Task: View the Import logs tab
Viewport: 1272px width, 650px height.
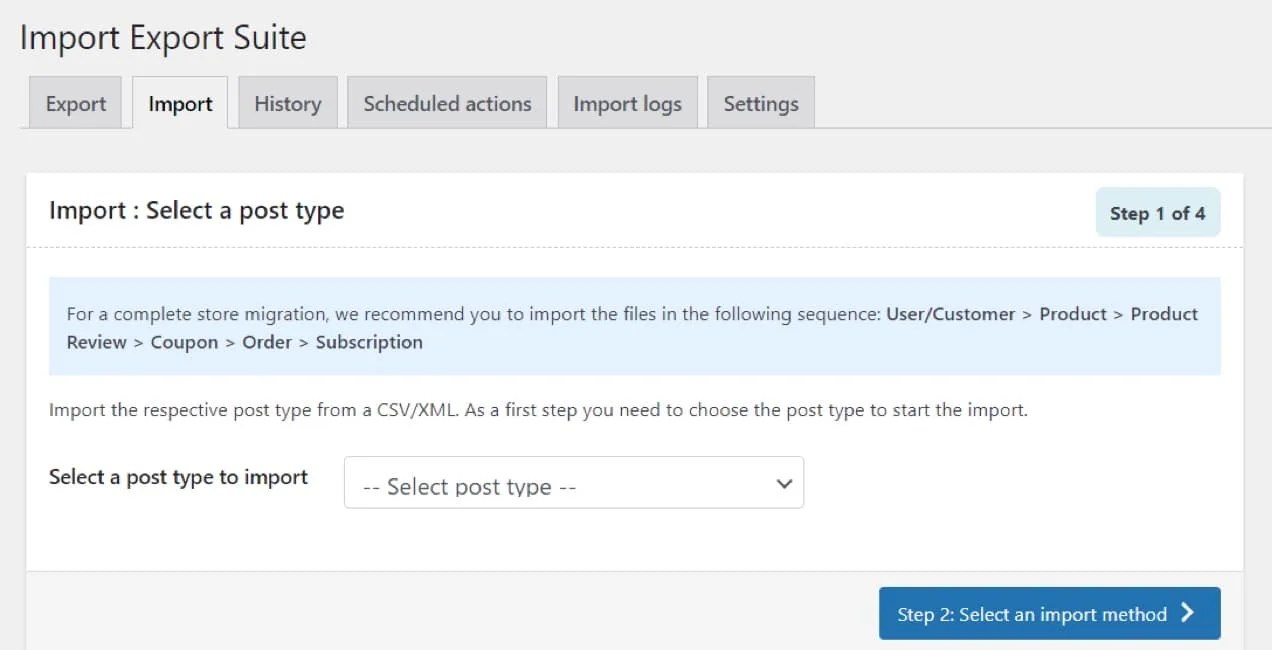Action: point(627,104)
